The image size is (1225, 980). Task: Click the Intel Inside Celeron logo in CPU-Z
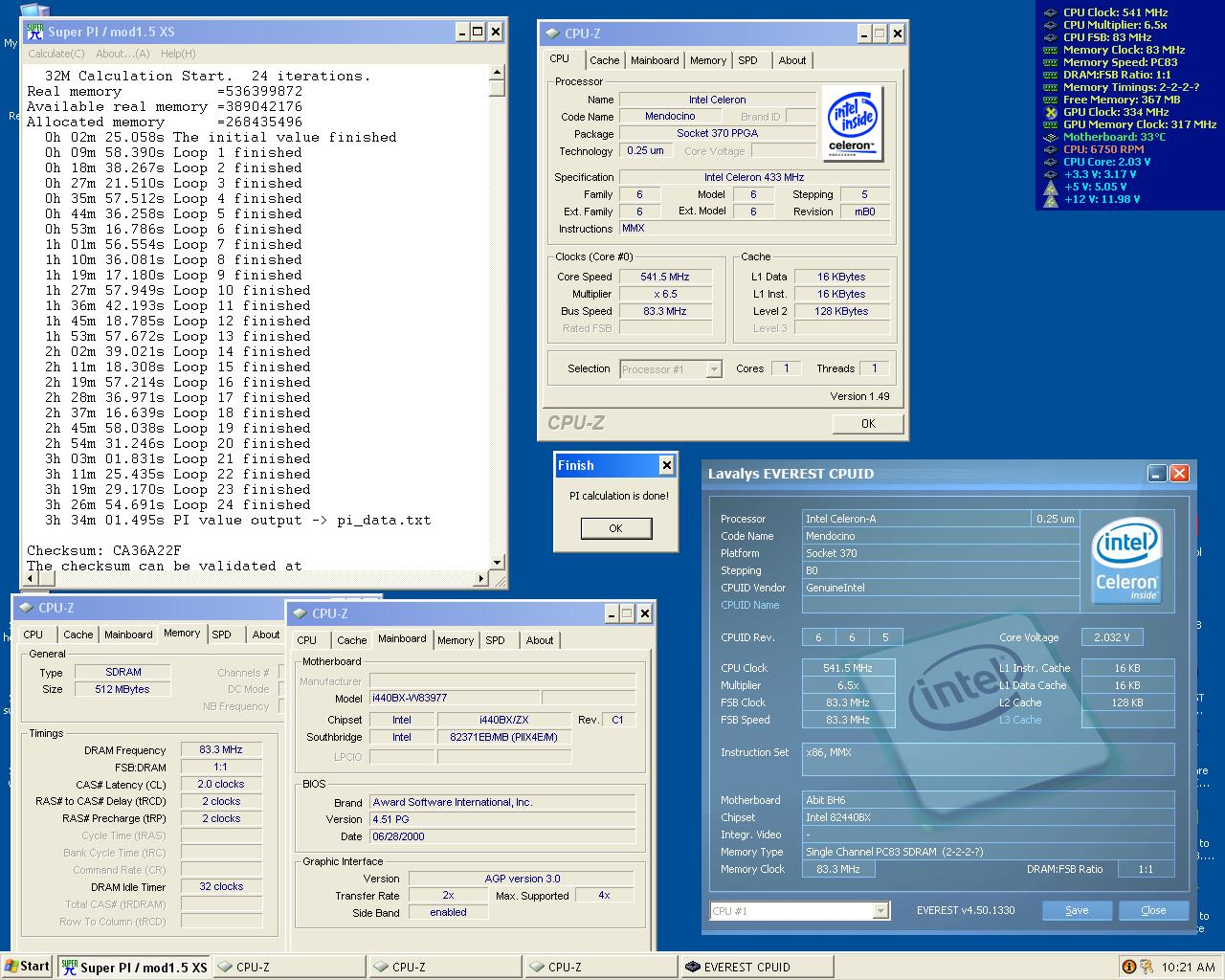pos(851,123)
